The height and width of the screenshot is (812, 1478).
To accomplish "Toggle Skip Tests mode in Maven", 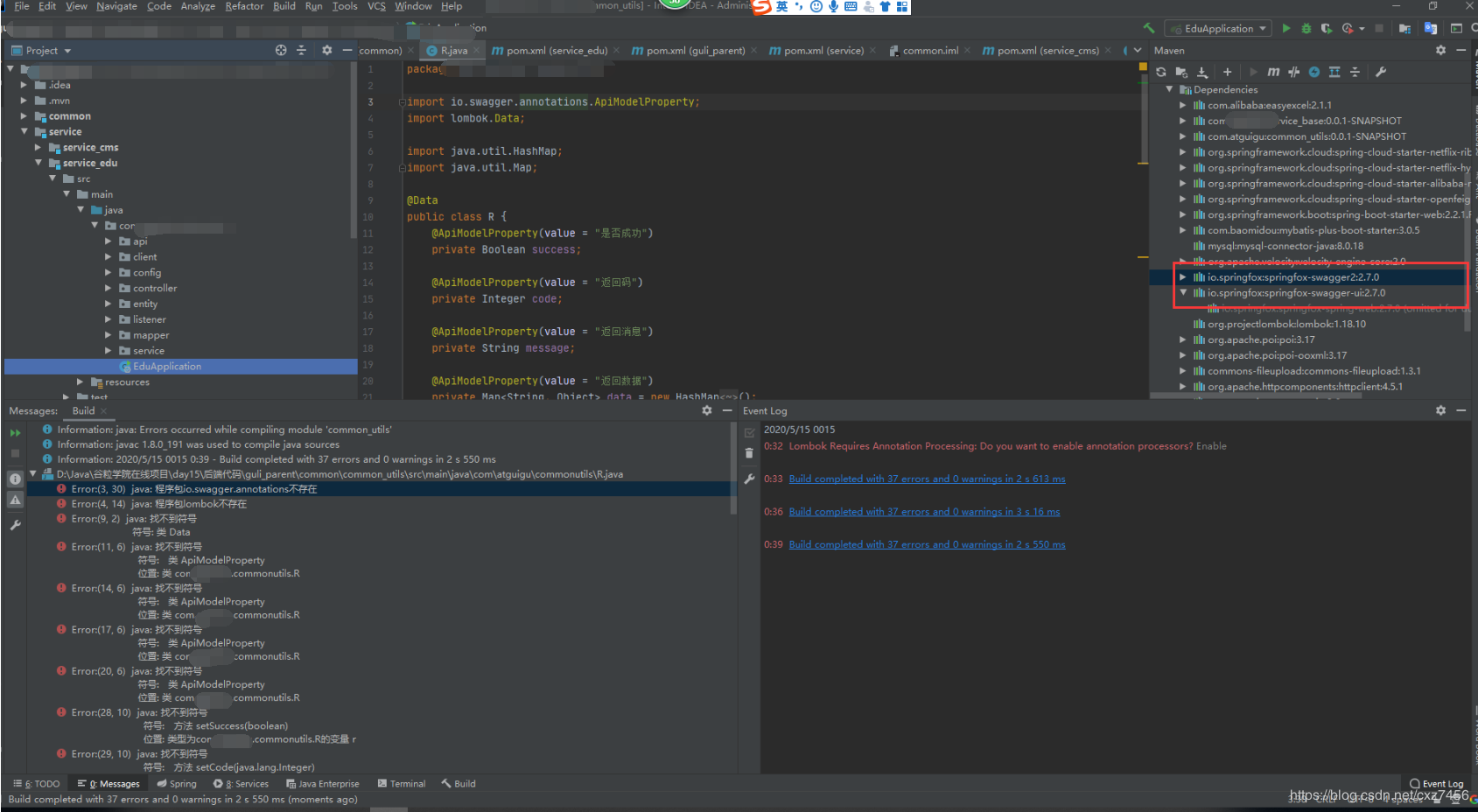I will [x=1313, y=72].
